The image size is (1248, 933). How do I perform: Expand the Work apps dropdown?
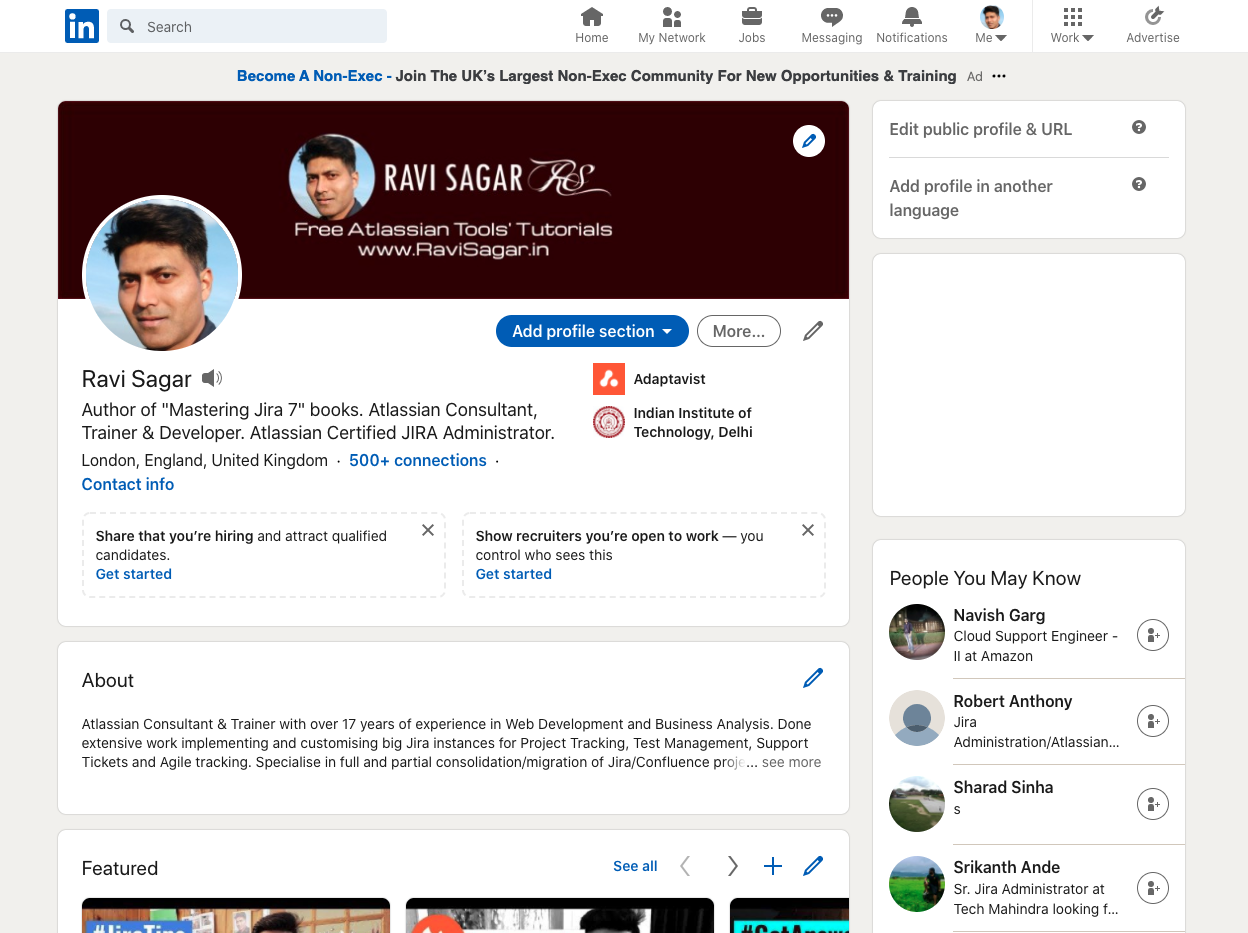[x=1072, y=26]
